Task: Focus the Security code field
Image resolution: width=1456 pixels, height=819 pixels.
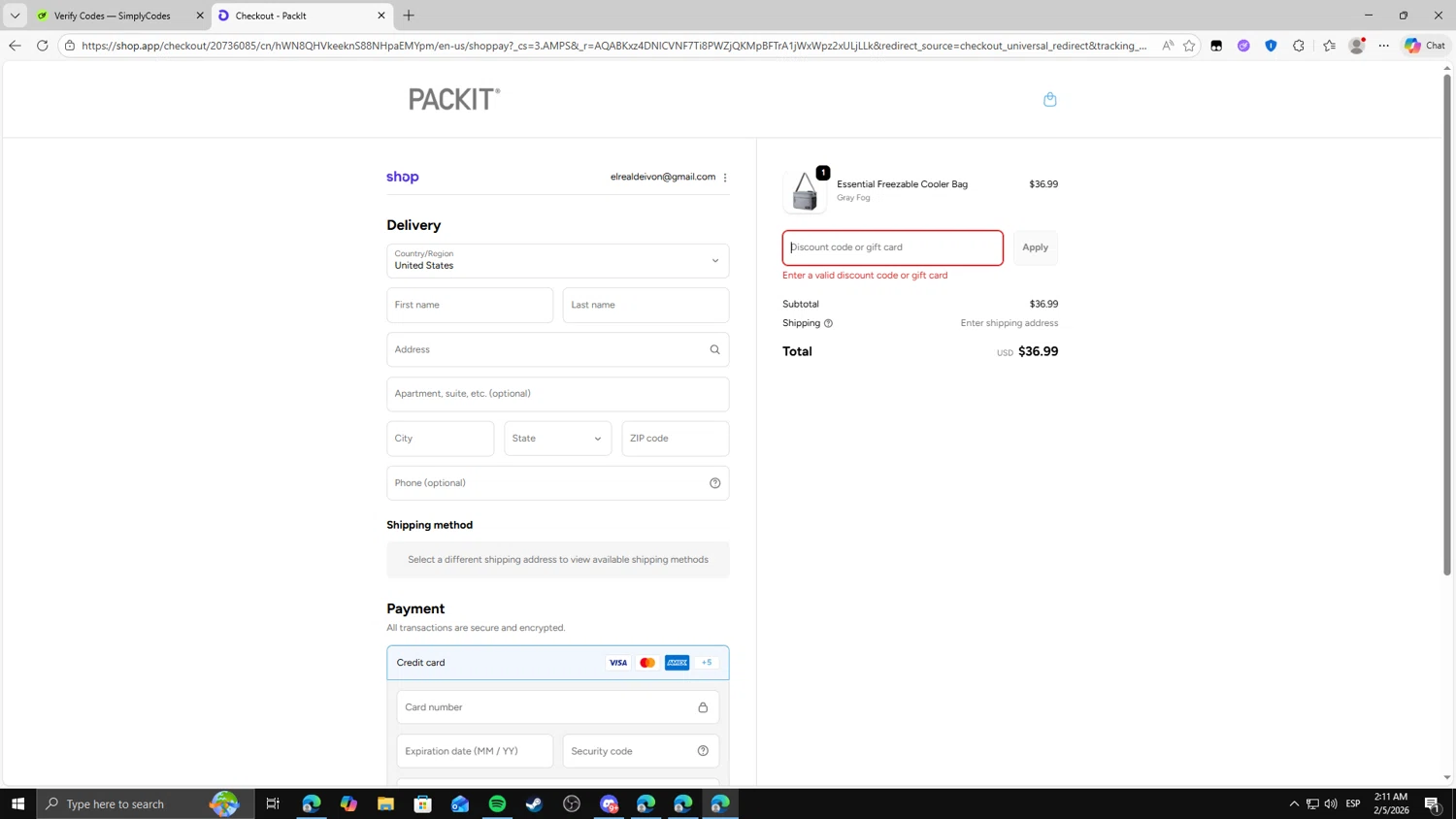Action: (641, 751)
